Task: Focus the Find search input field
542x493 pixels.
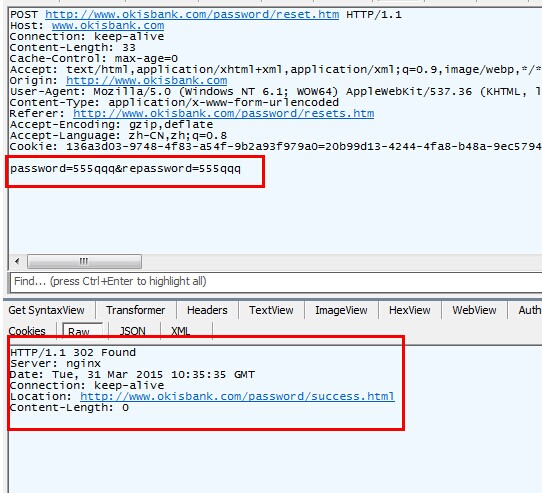Action: pyautogui.click(x=277, y=282)
